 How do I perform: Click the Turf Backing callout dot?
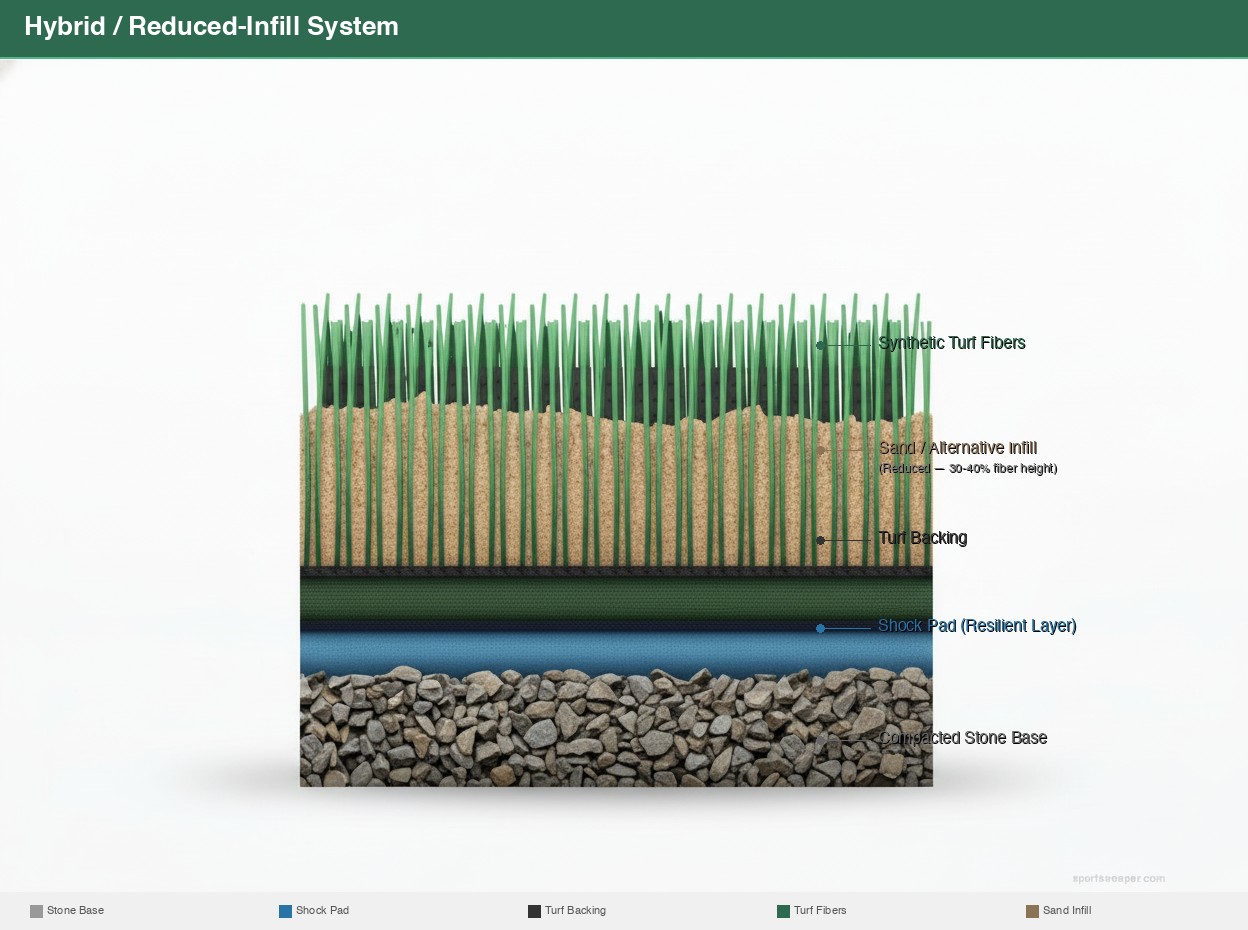point(820,540)
